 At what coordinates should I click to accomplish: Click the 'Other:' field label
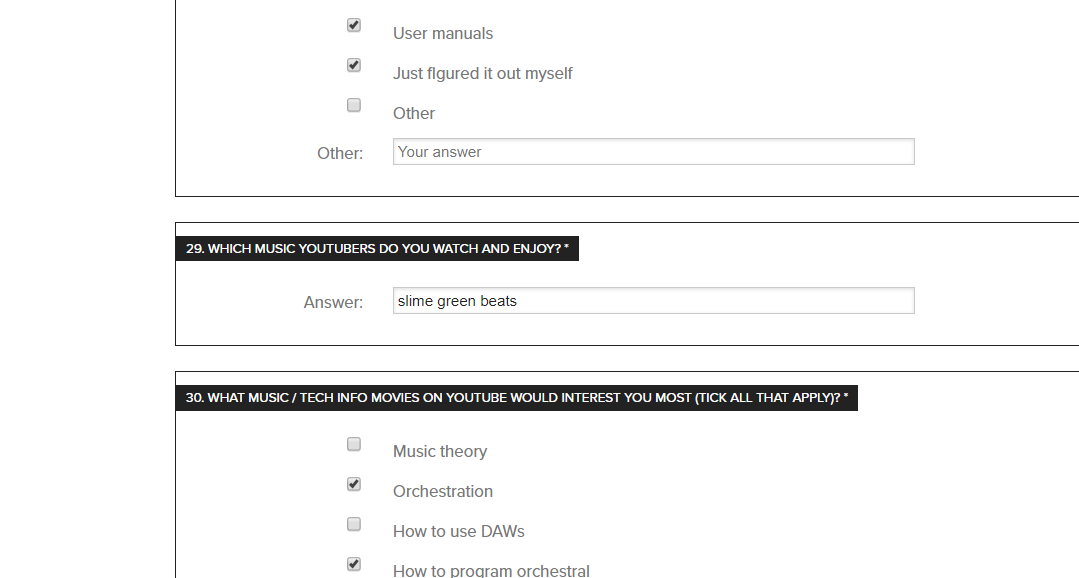coord(339,154)
